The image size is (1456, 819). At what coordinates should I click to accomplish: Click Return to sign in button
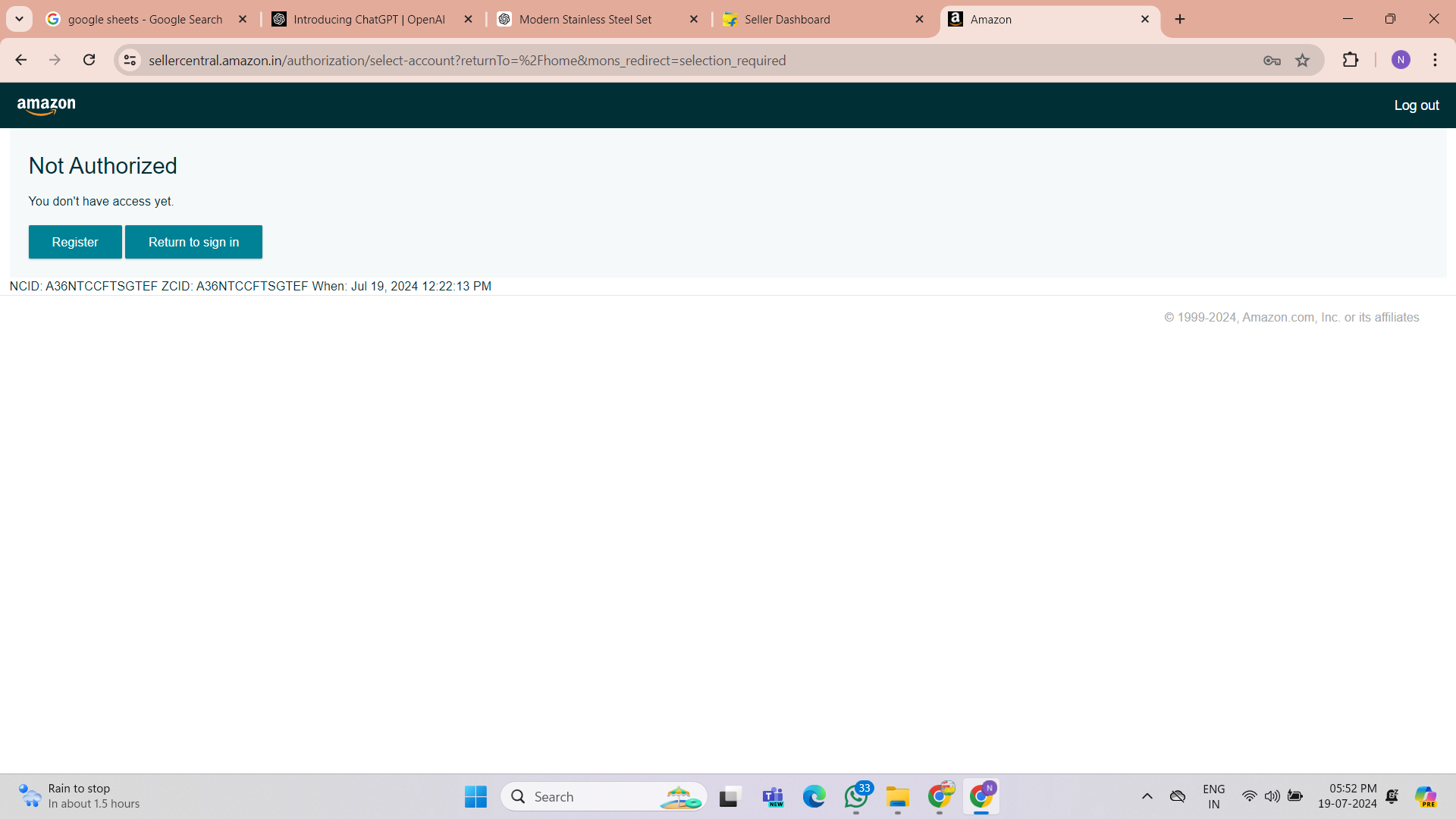(x=193, y=242)
